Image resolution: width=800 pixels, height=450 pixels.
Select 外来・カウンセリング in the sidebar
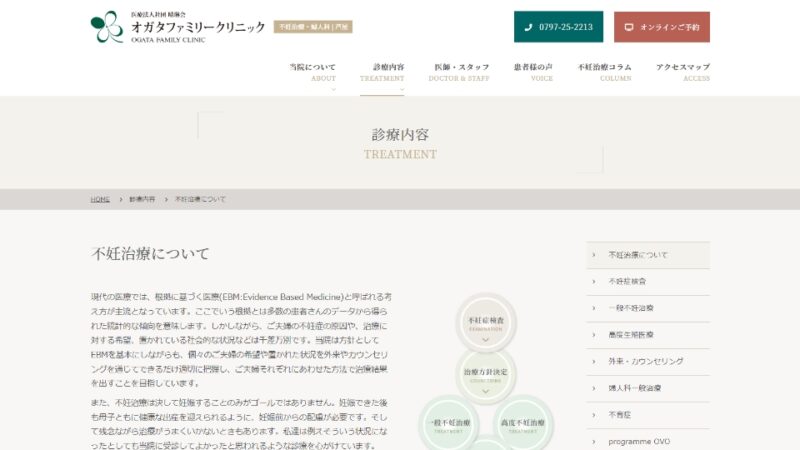(648, 362)
